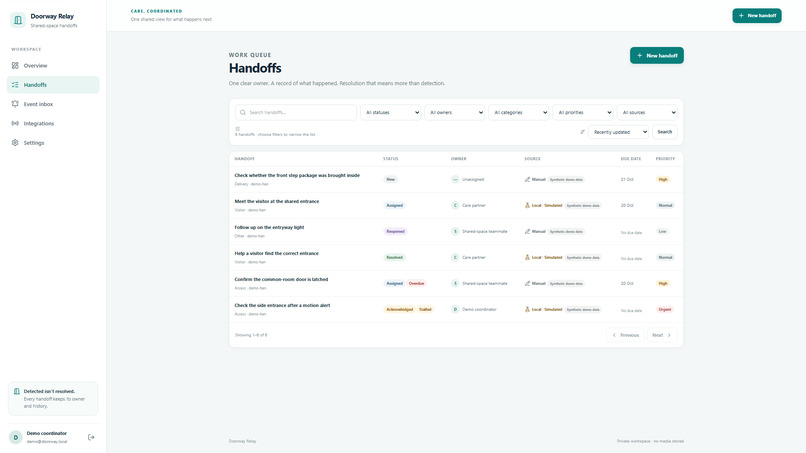Expand the All categories dropdown
The height and width of the screenshot is (453, 806).
pyautogui.click(x=519, y=112)
